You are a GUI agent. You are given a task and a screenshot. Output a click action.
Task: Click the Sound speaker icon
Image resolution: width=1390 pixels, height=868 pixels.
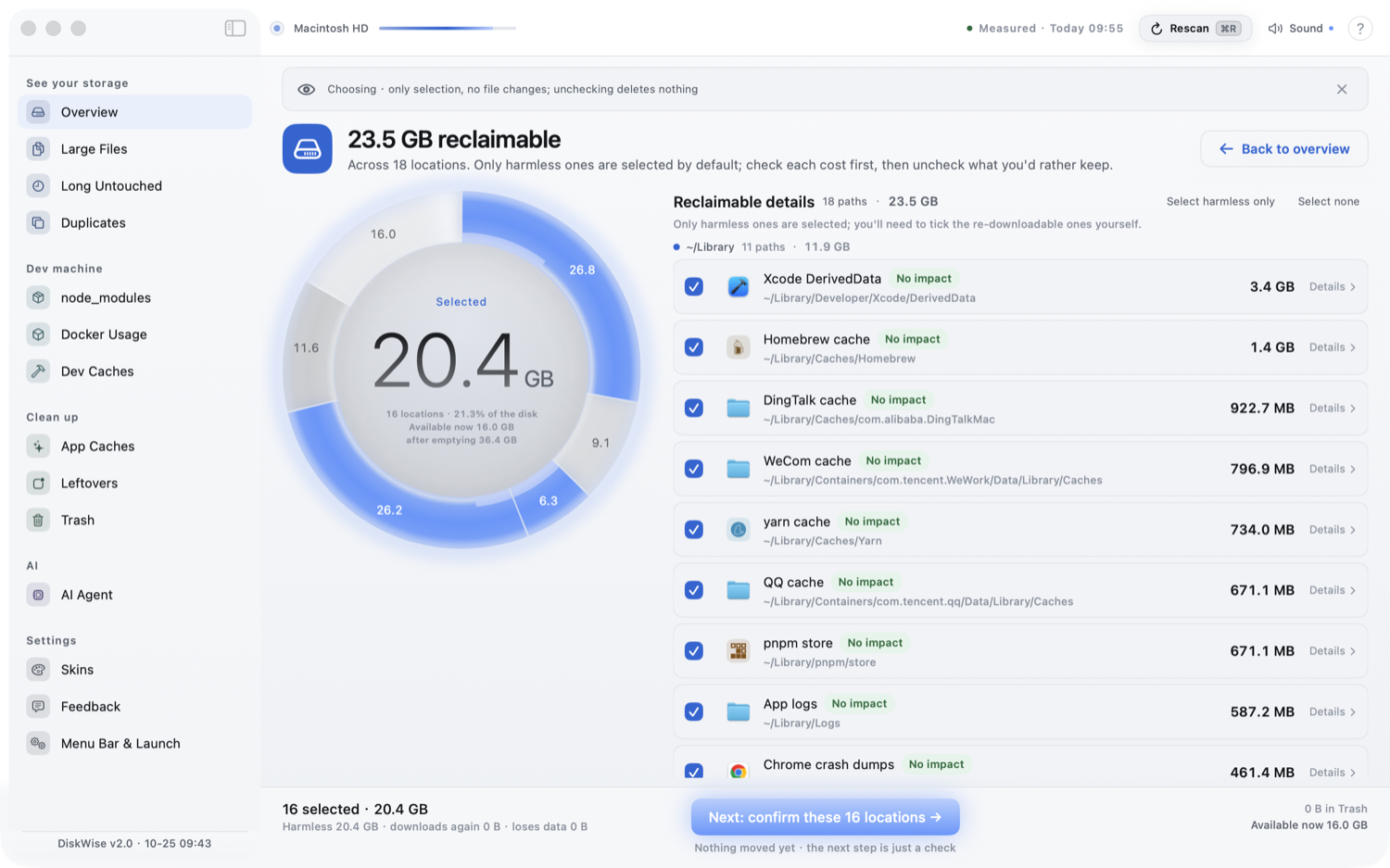click(1275, 29)
